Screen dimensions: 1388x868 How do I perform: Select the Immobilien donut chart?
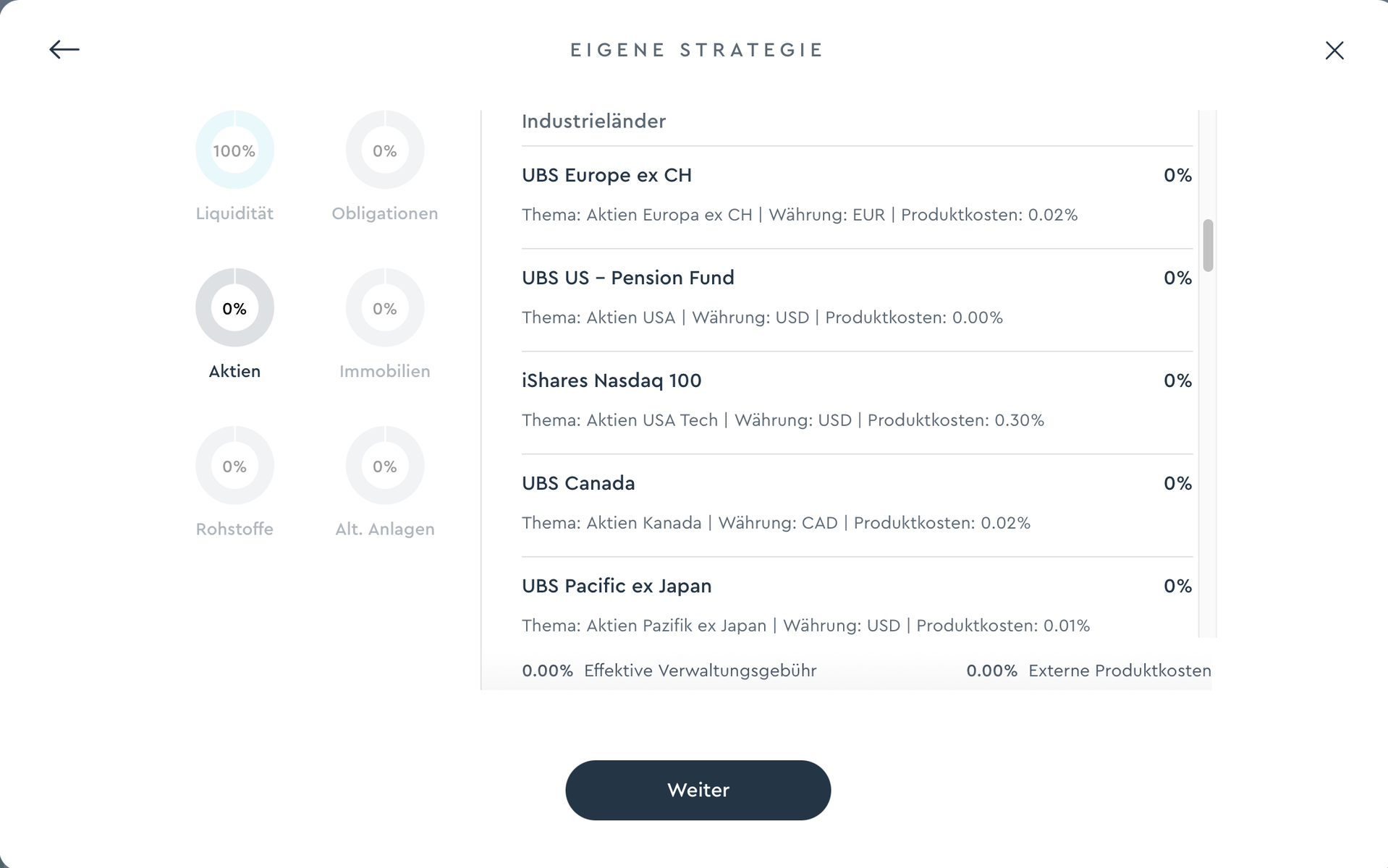(385, 307)
